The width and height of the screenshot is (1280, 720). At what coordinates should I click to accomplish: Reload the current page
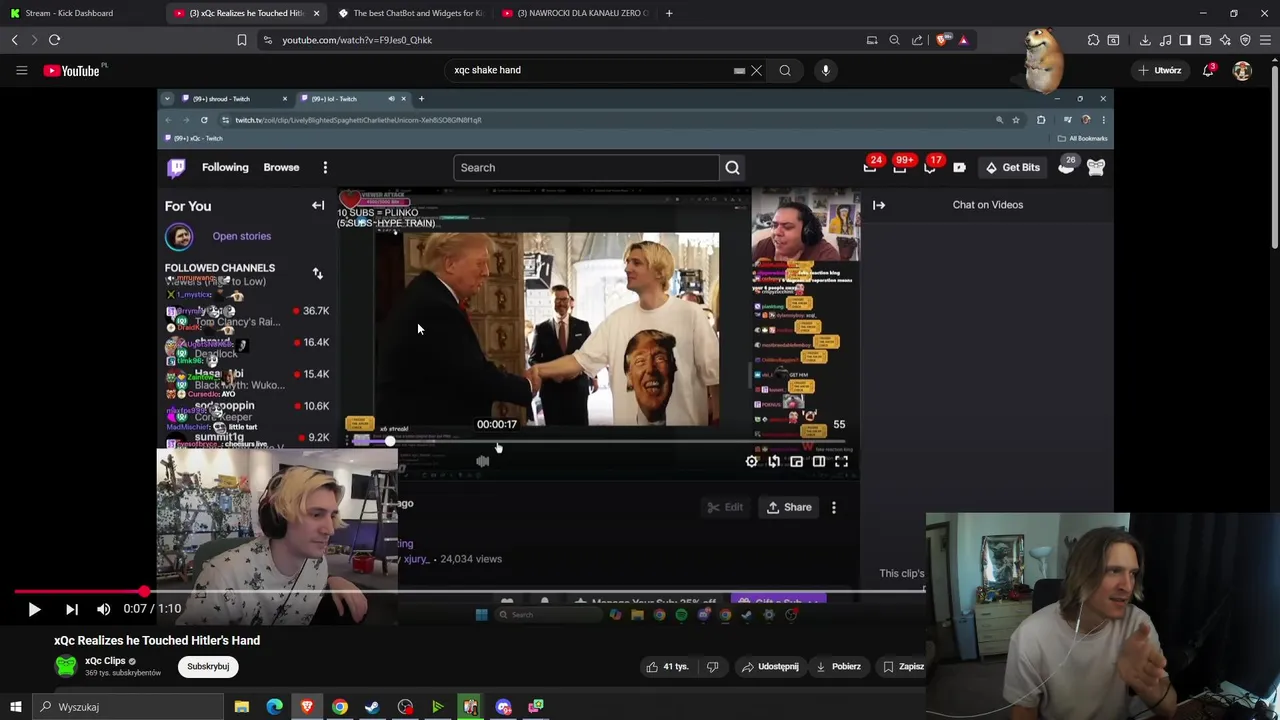[x=54, y=40]
